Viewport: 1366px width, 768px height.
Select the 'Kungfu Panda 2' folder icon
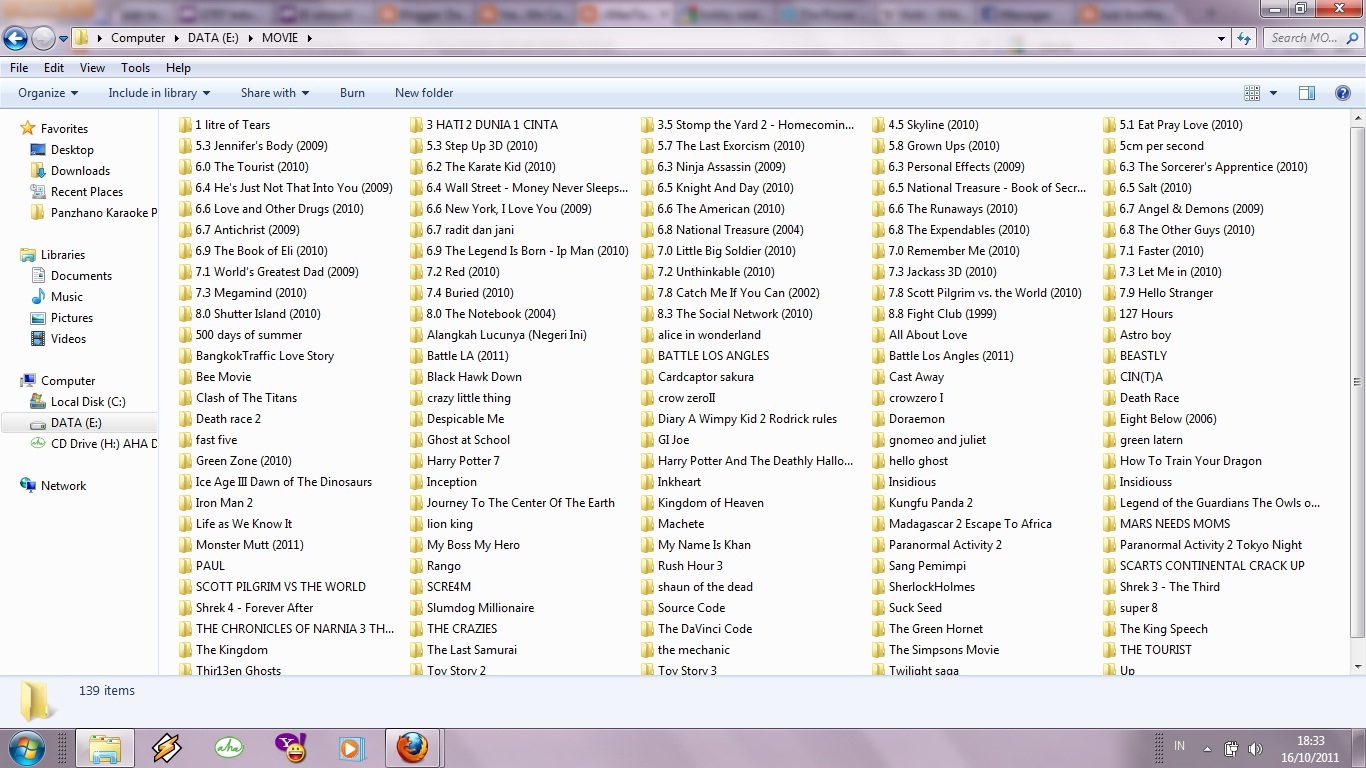click(879, 503)
